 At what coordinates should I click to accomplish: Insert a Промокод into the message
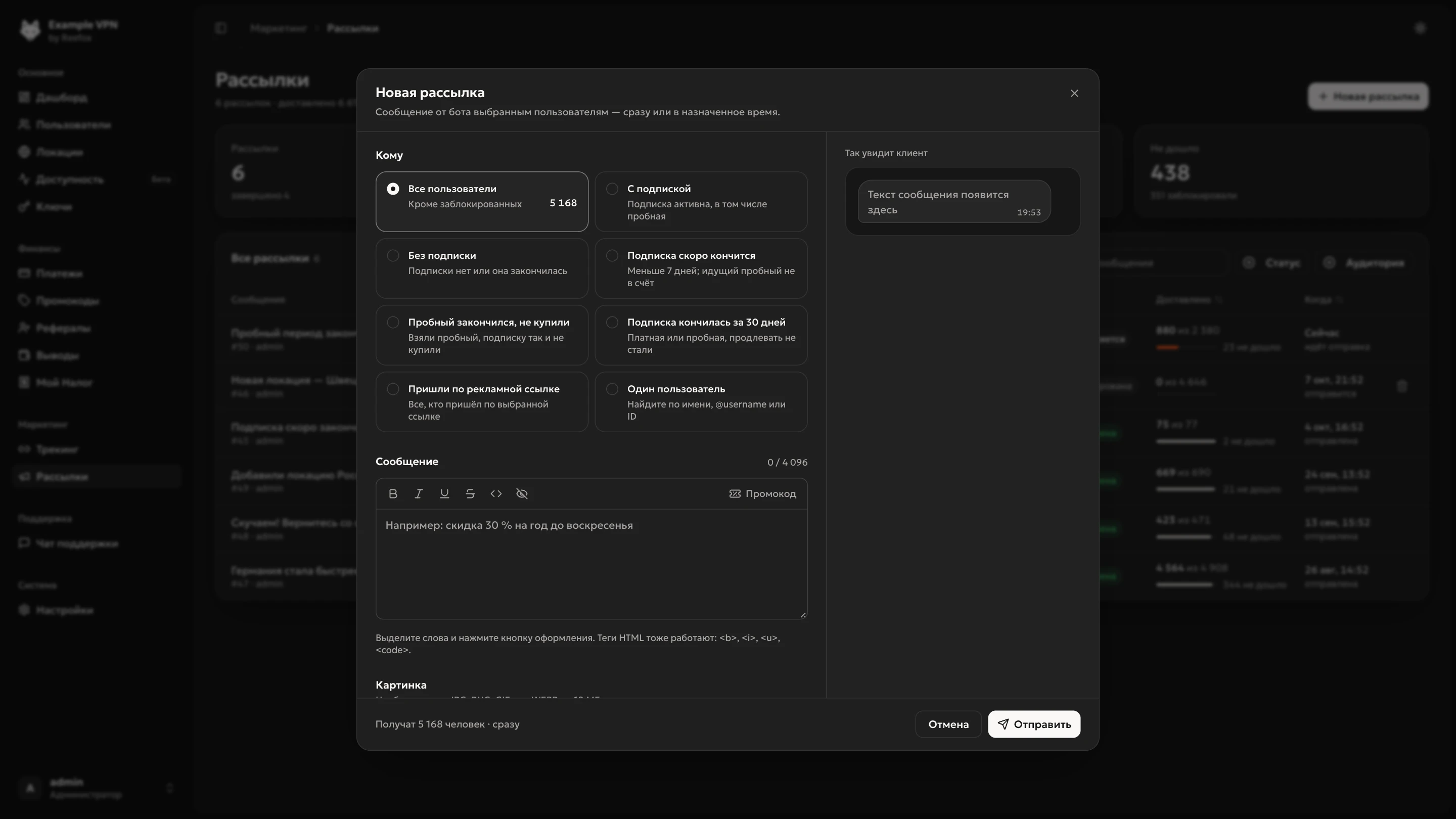pyautogui.click(x=762, y=493)
